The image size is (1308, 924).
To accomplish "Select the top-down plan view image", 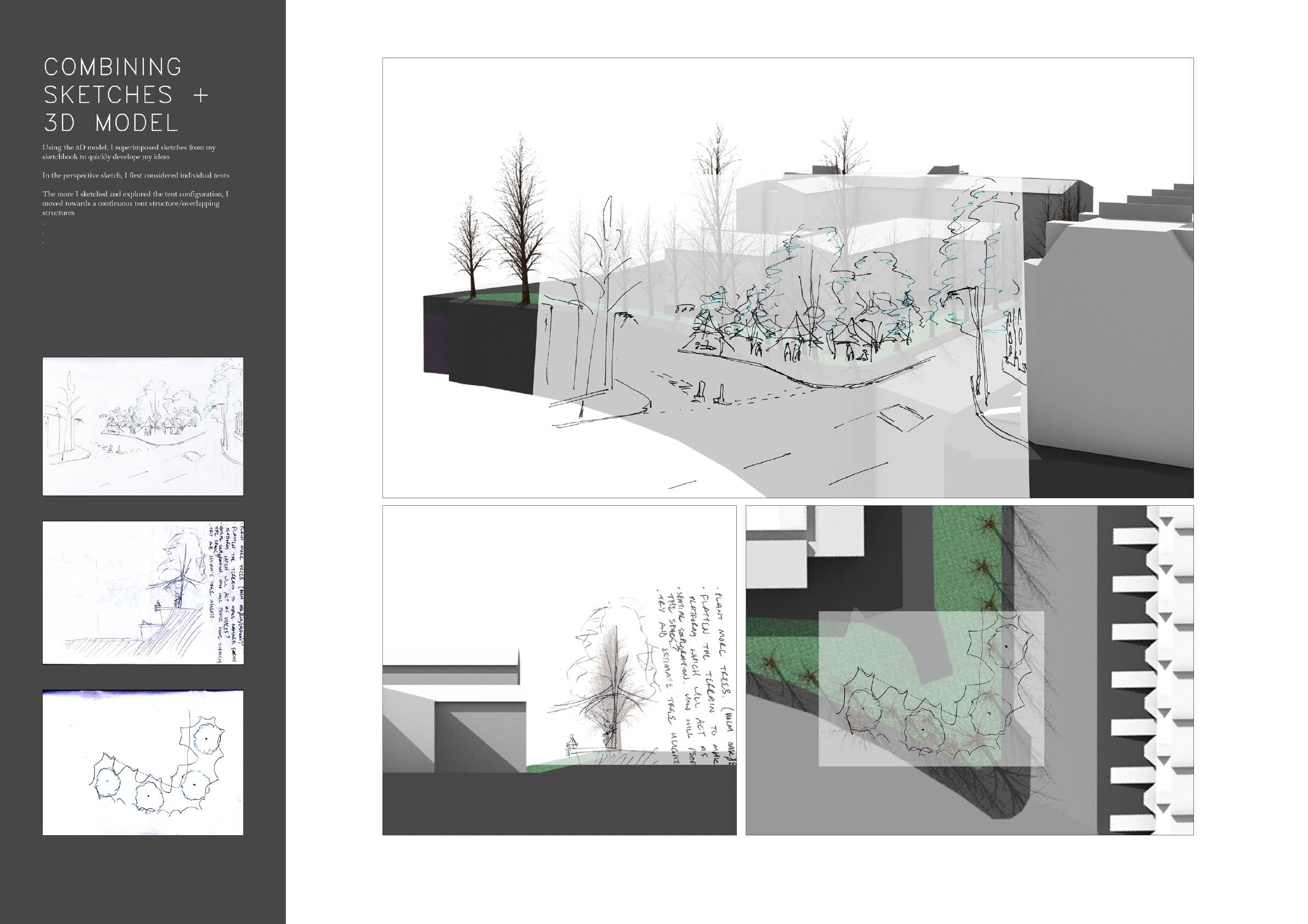I will (969, 670).
